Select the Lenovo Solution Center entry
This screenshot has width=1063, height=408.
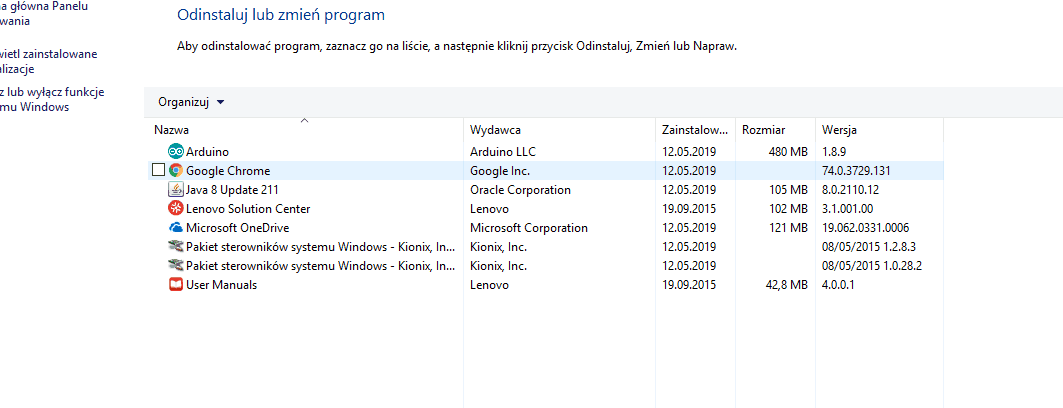click(248, 209)
